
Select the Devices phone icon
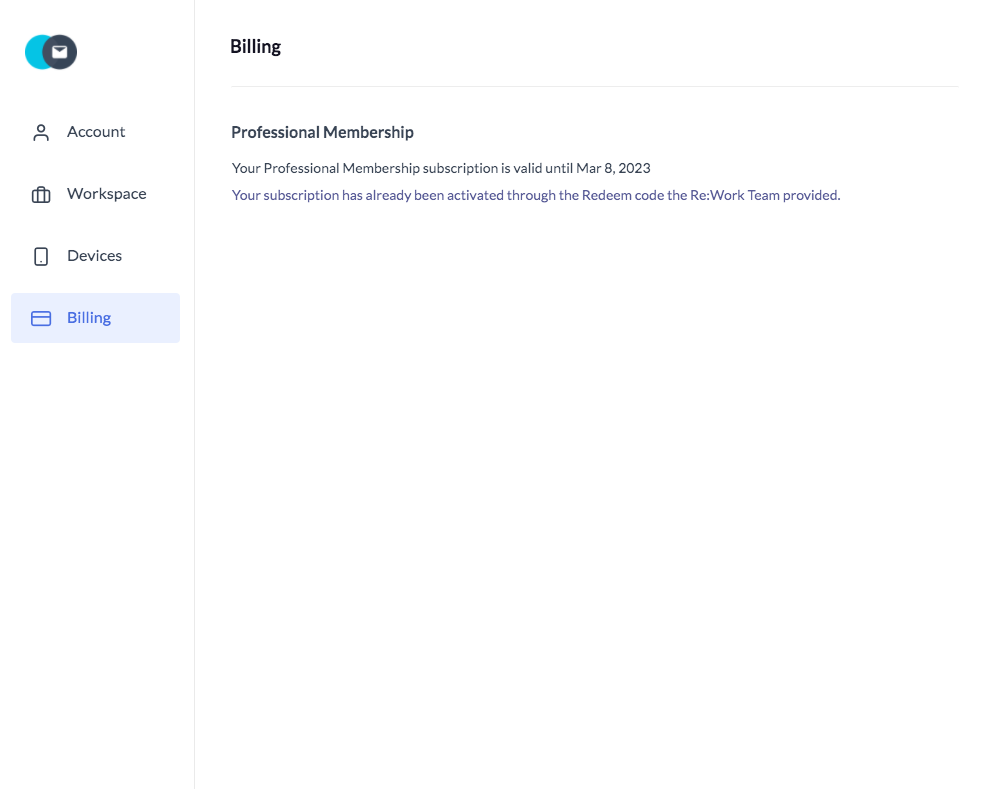click(x=41, y=256)
